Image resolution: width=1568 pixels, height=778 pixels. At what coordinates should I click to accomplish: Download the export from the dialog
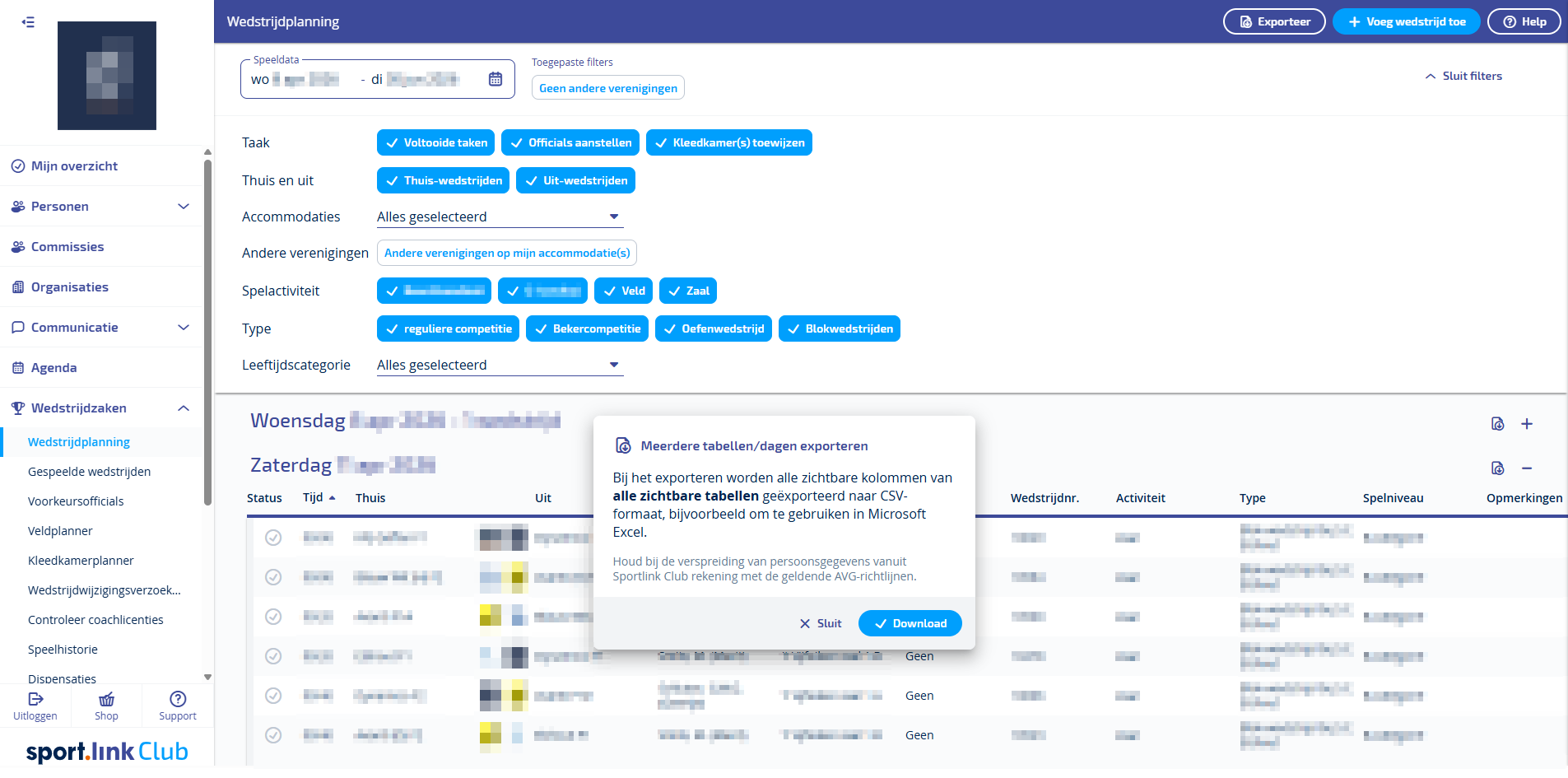[910, 623]
